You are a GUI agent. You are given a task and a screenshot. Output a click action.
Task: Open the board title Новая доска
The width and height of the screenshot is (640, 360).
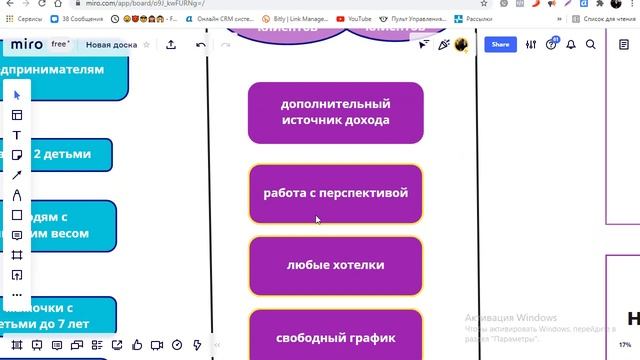tap(111, 45)
